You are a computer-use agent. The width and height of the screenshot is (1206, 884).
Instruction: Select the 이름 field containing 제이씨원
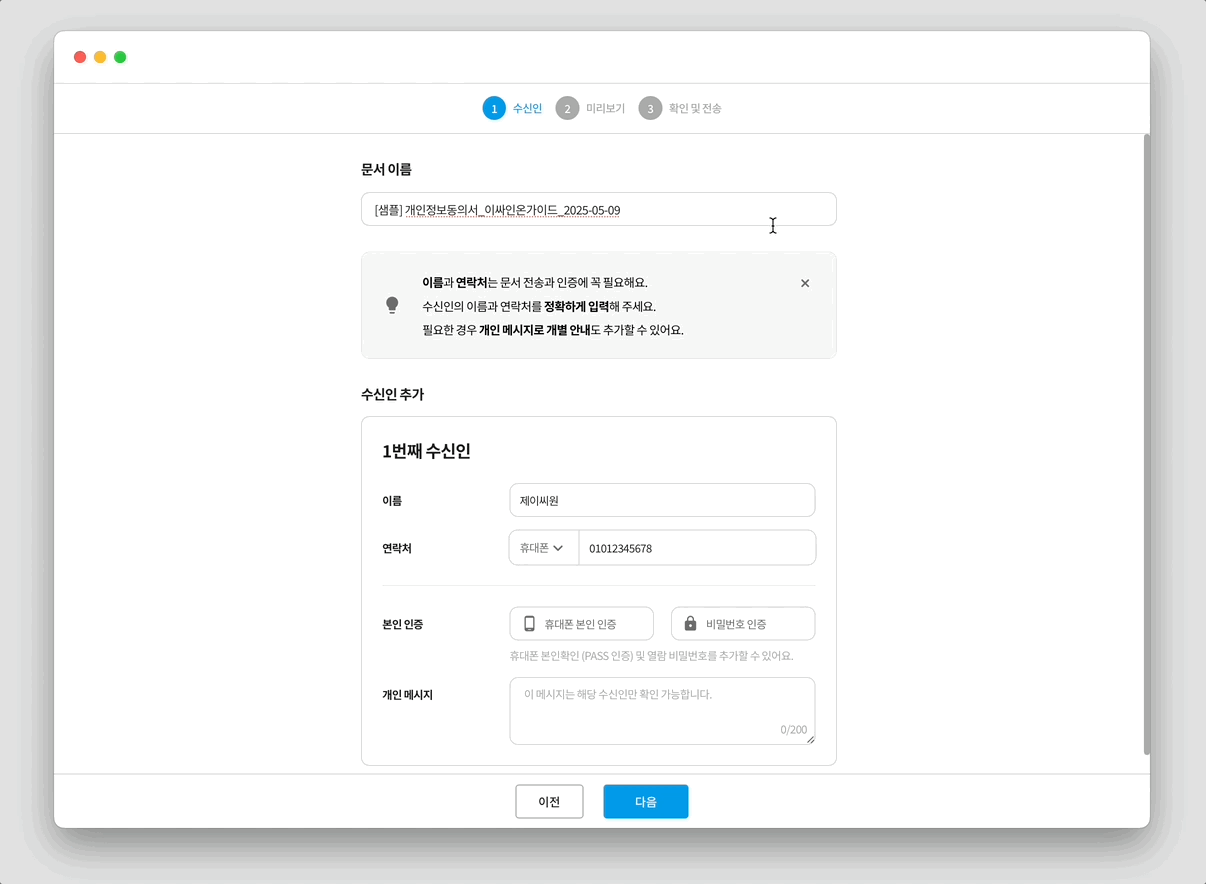coord(662,500)
